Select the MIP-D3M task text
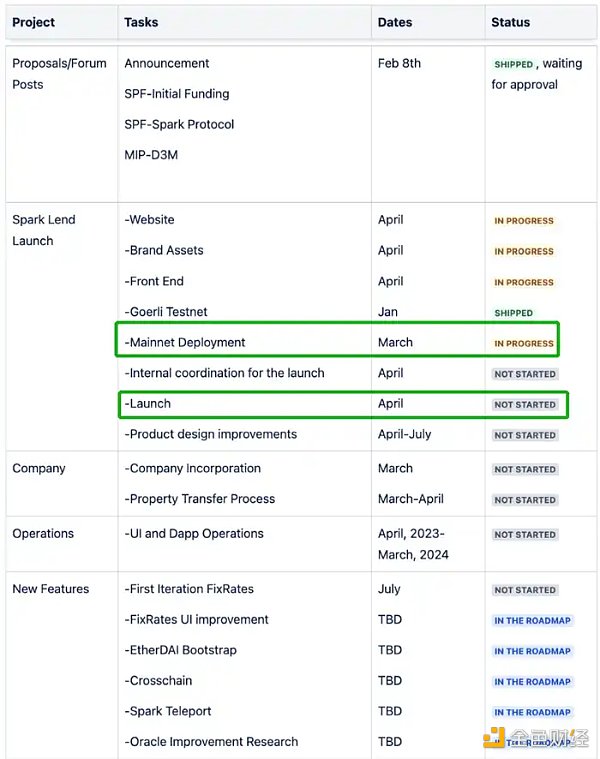The image size is (600, 759). pyautogui.click(x=151, y=155)
